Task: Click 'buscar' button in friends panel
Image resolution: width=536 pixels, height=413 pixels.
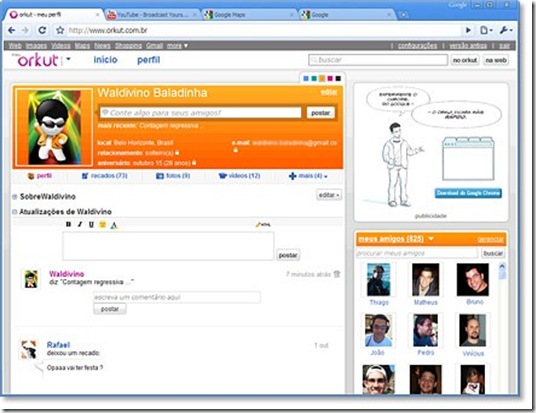Action: coord(493,253)
